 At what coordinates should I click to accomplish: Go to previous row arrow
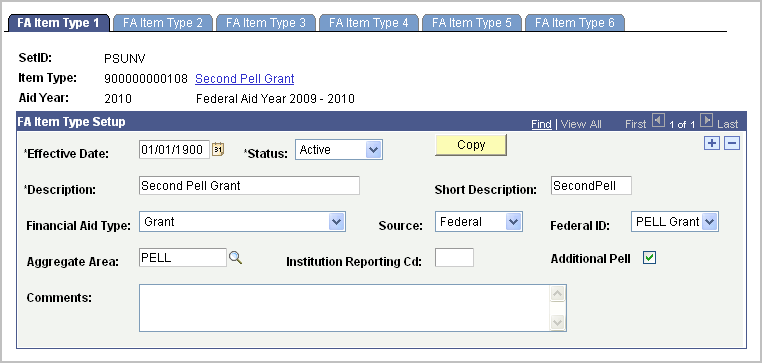pyautogui.click(x=658, y=120)
